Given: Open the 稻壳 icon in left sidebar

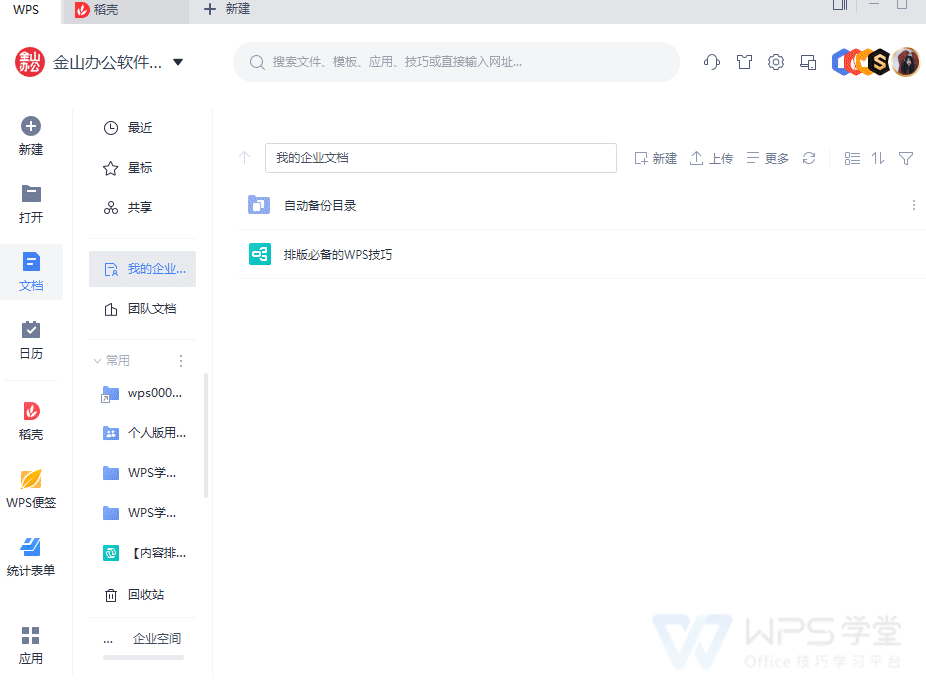Looking at the screenshot, I should click(31, 411).
